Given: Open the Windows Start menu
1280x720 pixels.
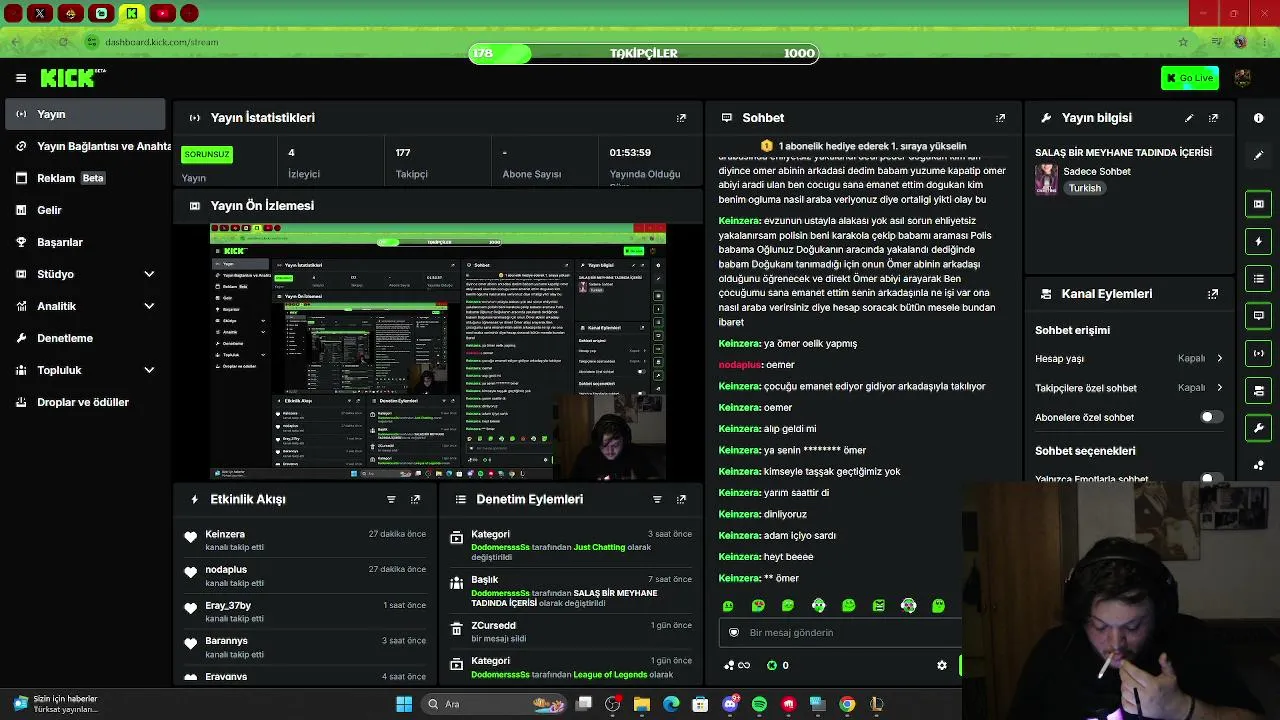Looking at the screenshot, I should tap(404, 704).
